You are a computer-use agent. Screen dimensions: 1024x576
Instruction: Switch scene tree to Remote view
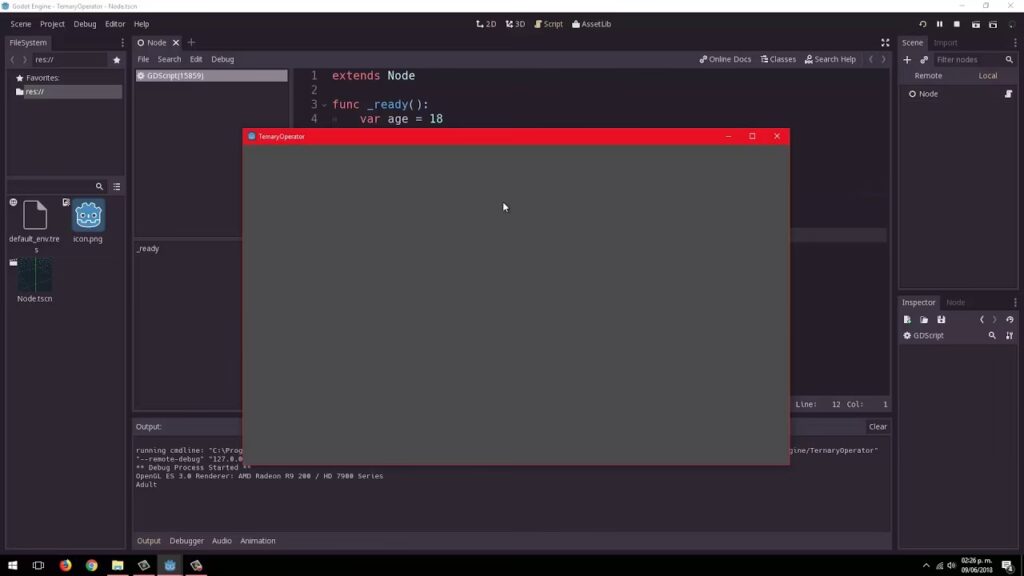[x=928, y=76]
